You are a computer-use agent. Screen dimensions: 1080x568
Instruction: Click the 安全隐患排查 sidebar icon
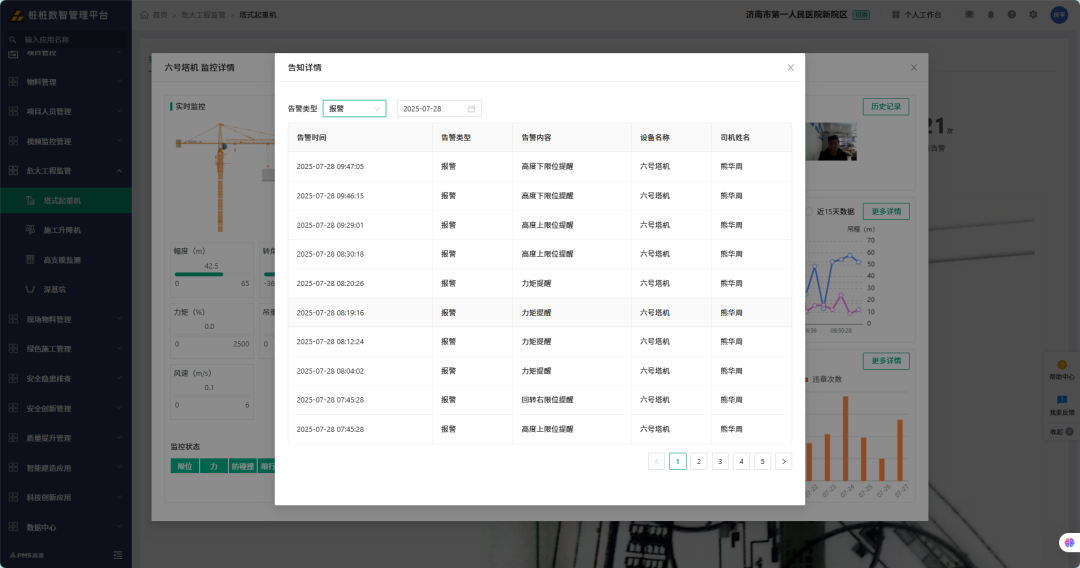click(x=13, y=379)
